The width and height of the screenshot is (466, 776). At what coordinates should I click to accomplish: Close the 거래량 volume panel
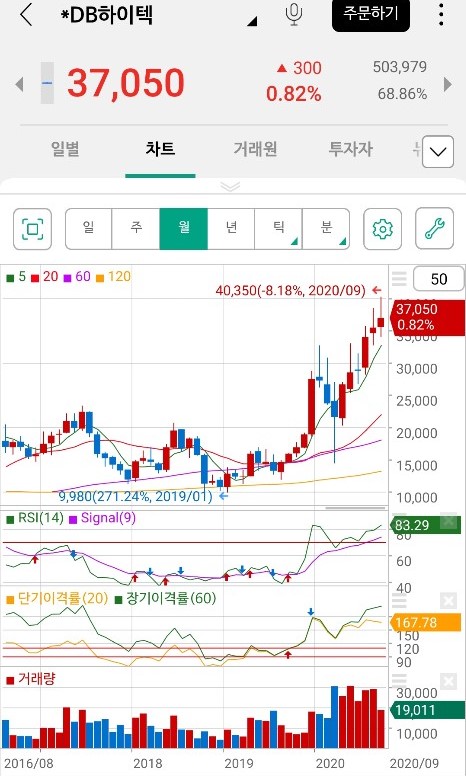(x=448, y=682)
